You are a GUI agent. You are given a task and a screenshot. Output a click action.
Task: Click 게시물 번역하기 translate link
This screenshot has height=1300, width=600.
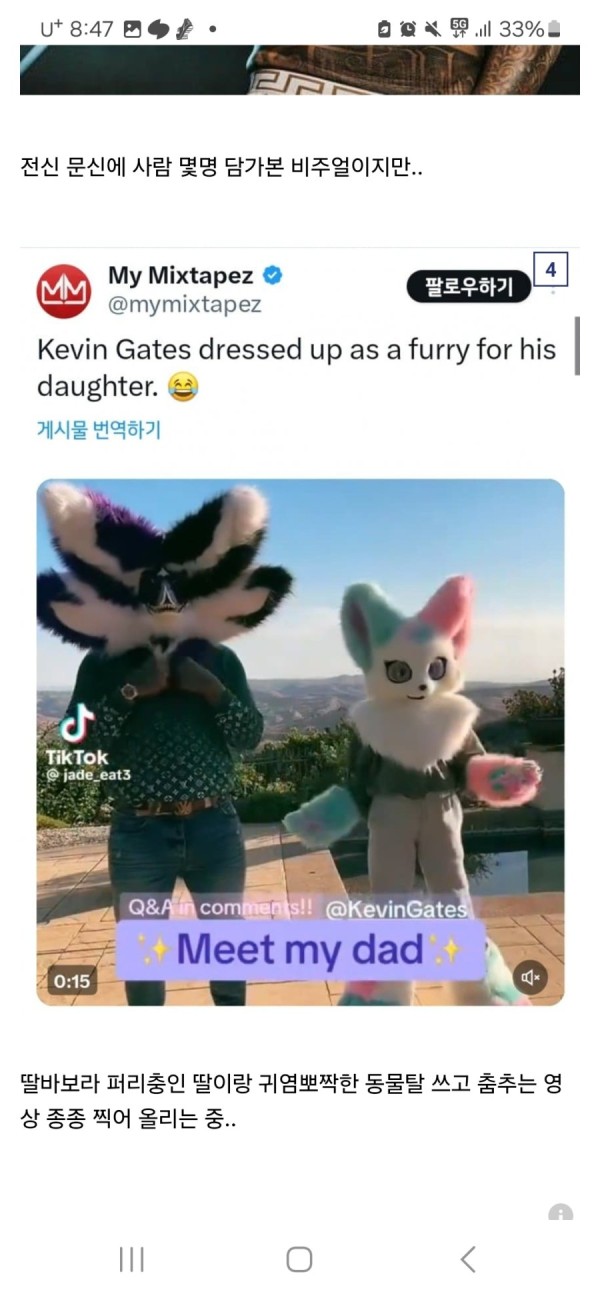tap(99, 430)
